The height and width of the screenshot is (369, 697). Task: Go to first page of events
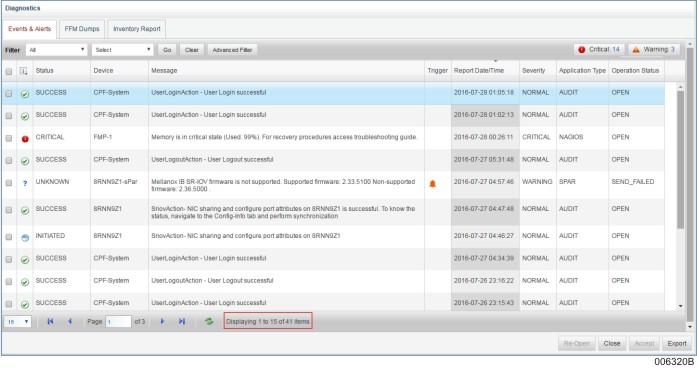[x=50, y=321]
